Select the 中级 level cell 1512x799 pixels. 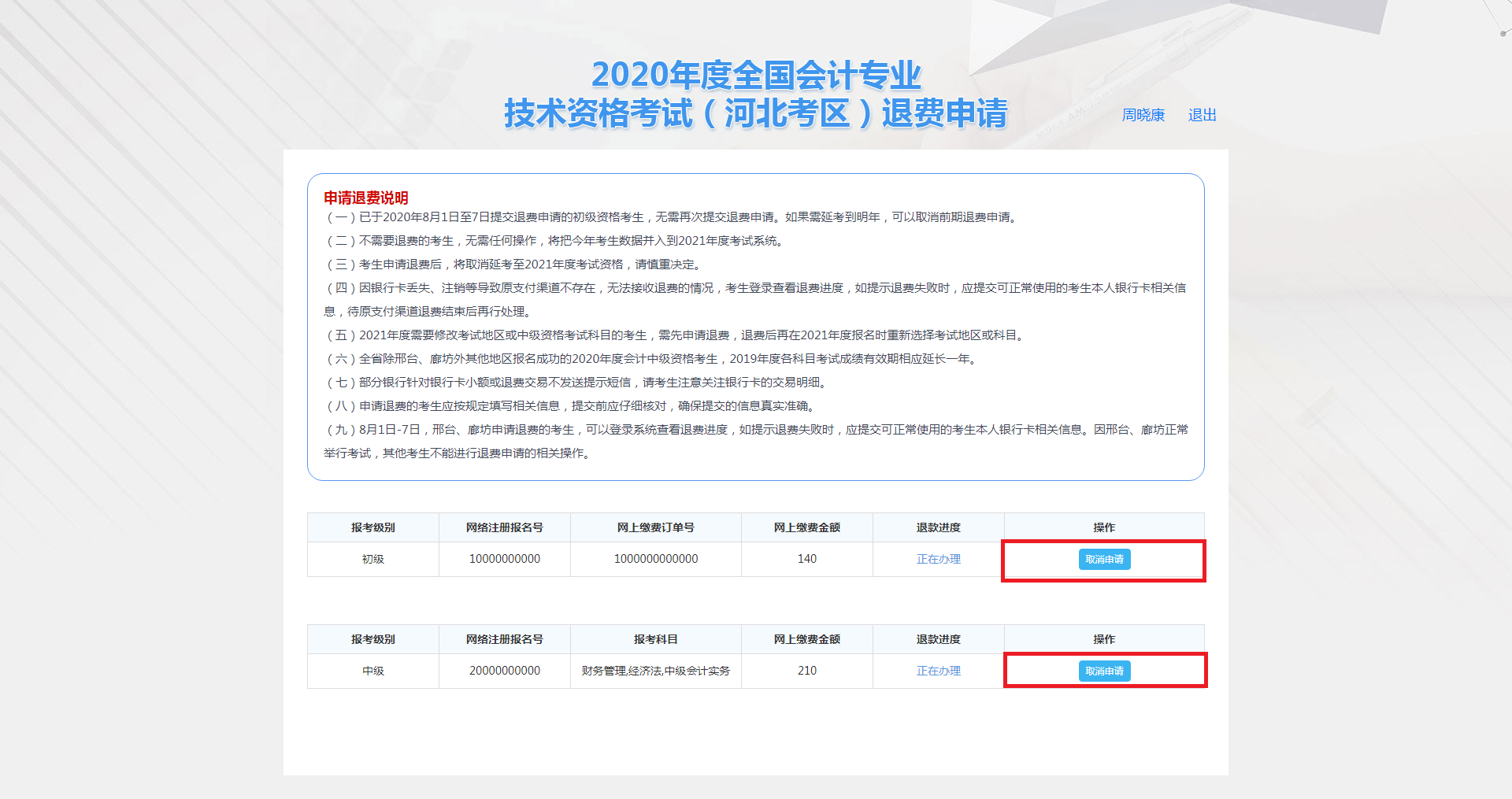click(372, 671)
